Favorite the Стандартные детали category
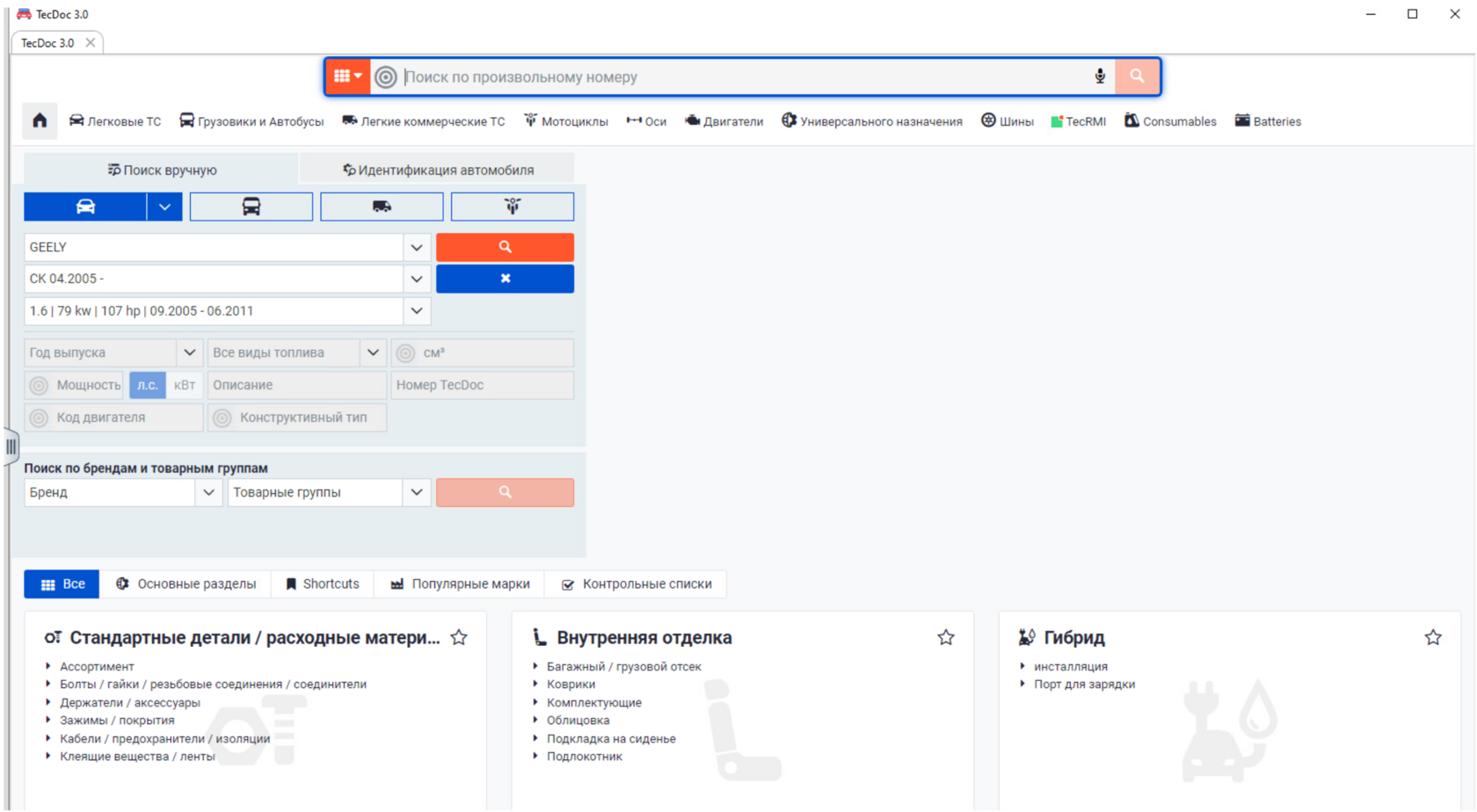The image size is (1477, 812). pos(459,637)
